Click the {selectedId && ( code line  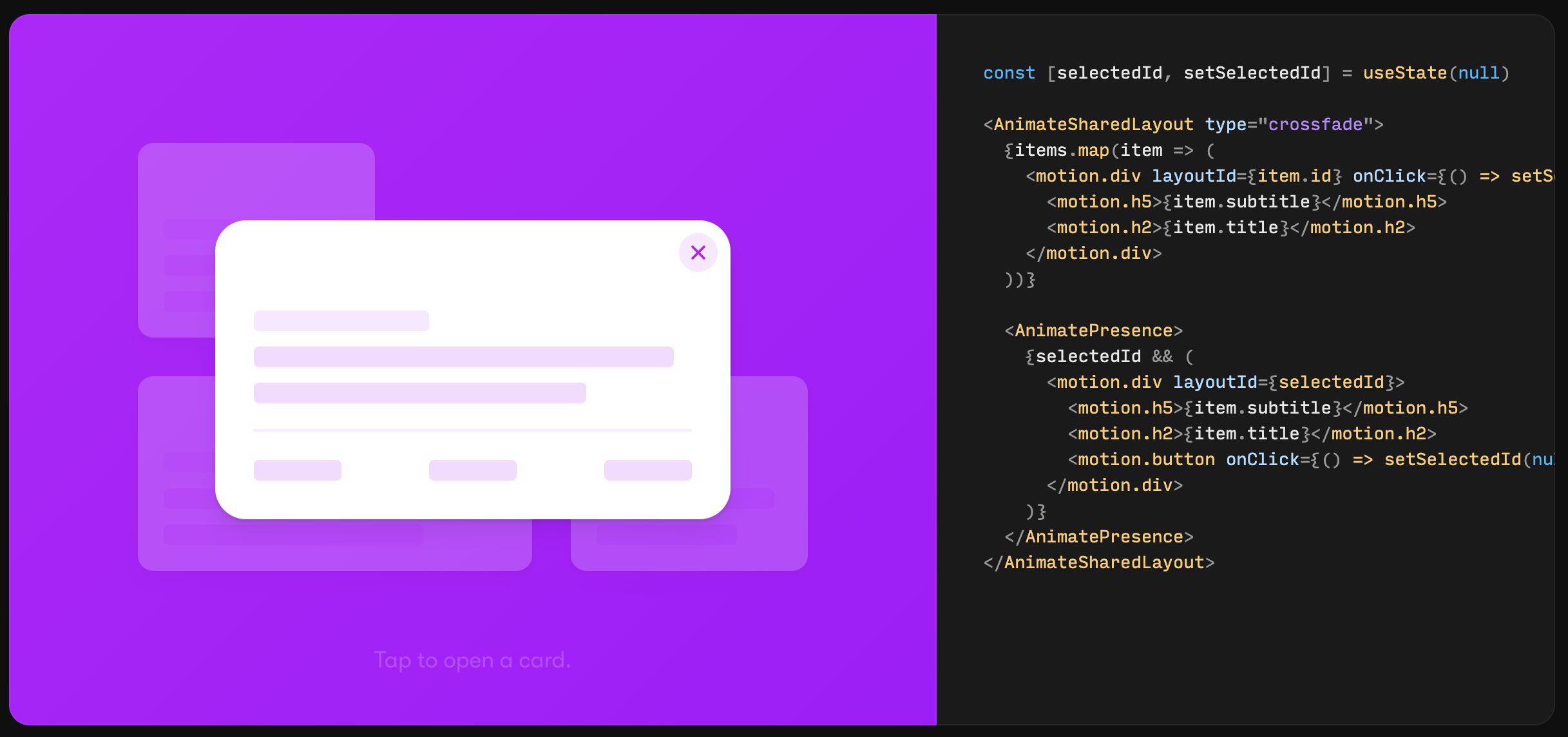(1108, 357)
